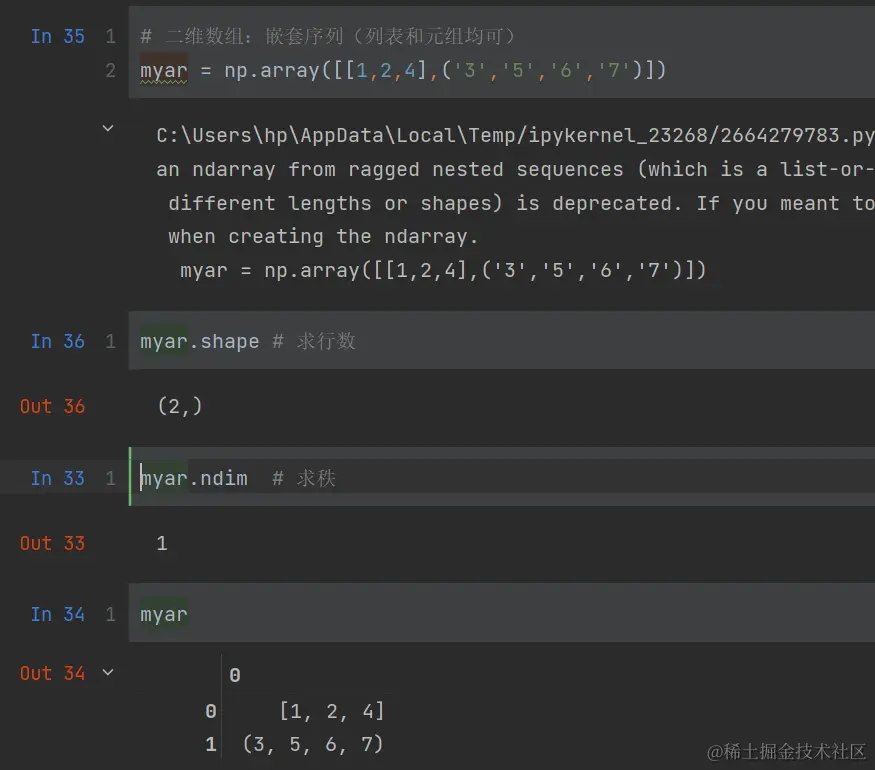Click the warning text 'an ndarray from ragged nested'
This screenshot has height=770, width=875.
330,170
